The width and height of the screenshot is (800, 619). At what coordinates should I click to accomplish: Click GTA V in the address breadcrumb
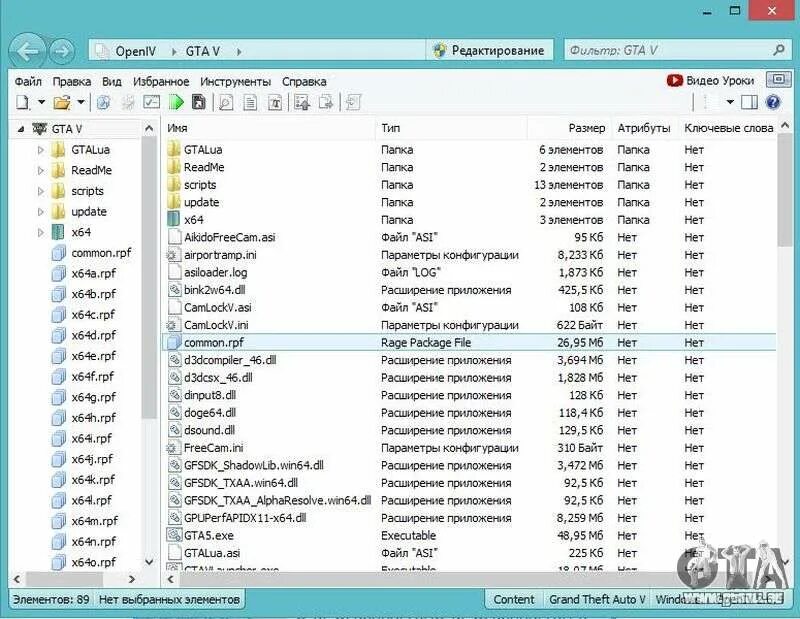203,51
